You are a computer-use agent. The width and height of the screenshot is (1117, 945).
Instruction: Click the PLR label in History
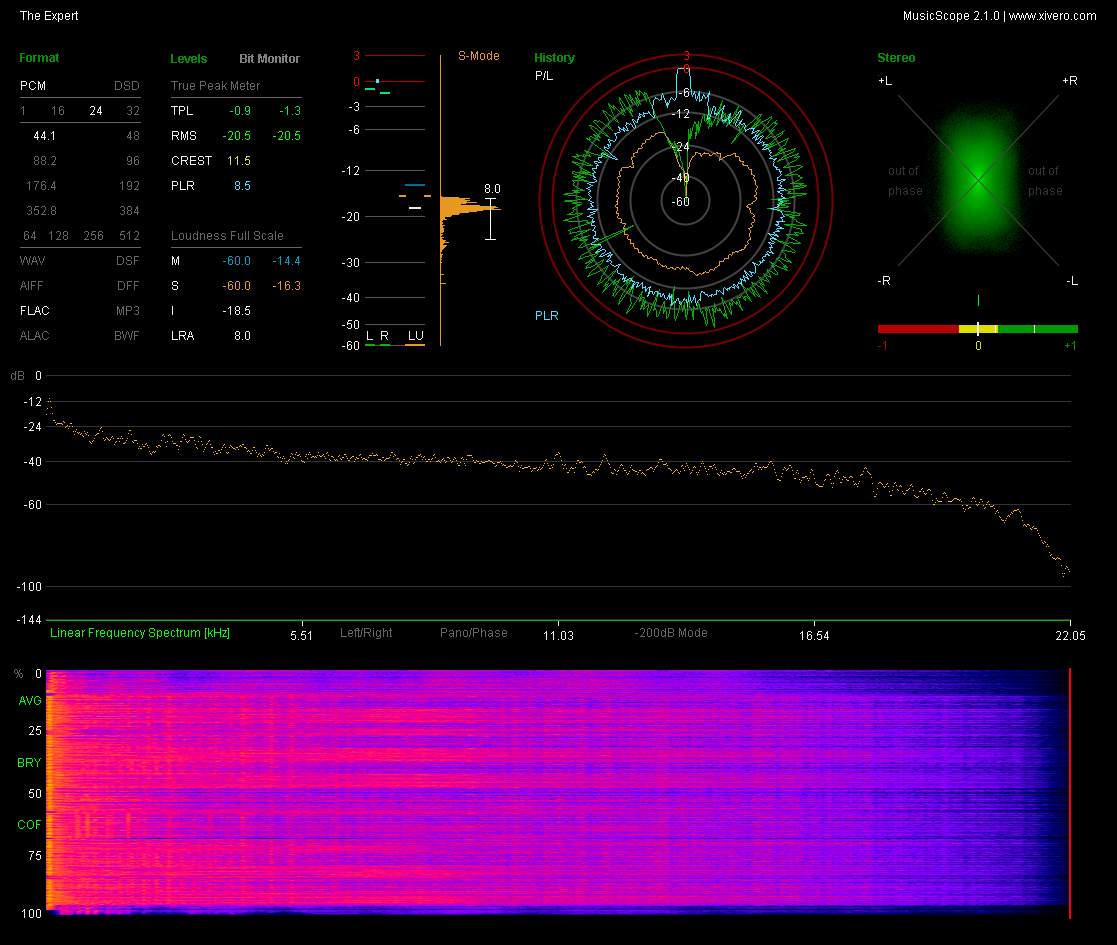click(x=546, y=316)
